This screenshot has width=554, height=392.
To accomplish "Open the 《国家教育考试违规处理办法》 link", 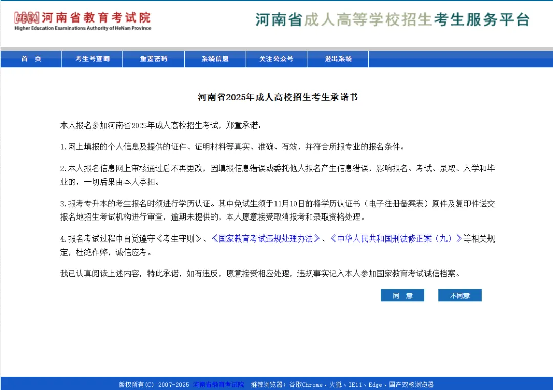I will point(265,239).
